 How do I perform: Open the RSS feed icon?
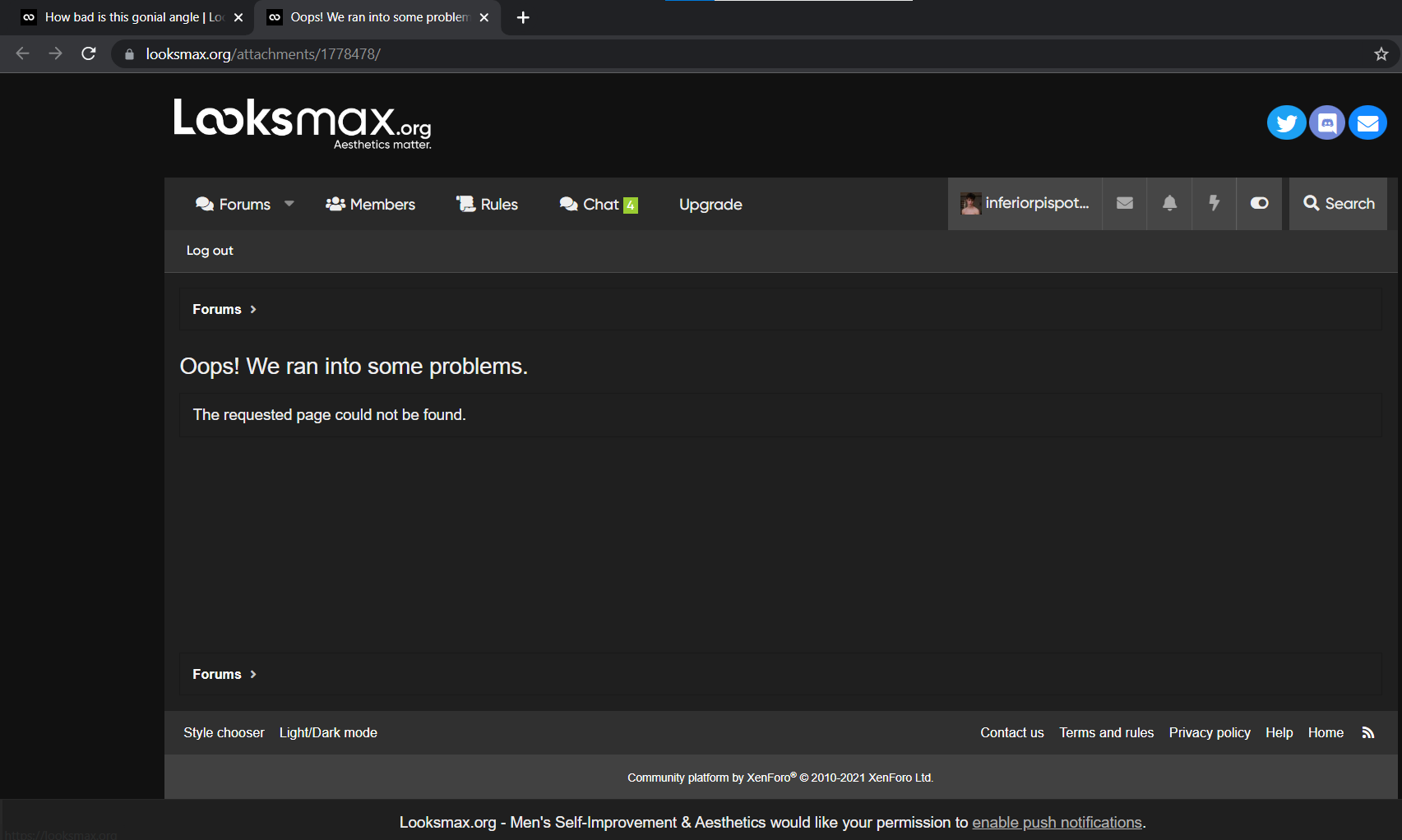point(1368,732)
